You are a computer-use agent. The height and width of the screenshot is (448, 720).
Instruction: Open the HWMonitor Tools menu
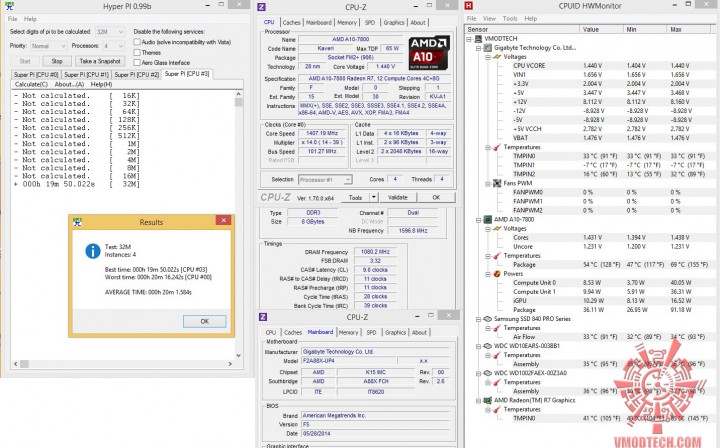pyautogui.click(x=510, y=18)
